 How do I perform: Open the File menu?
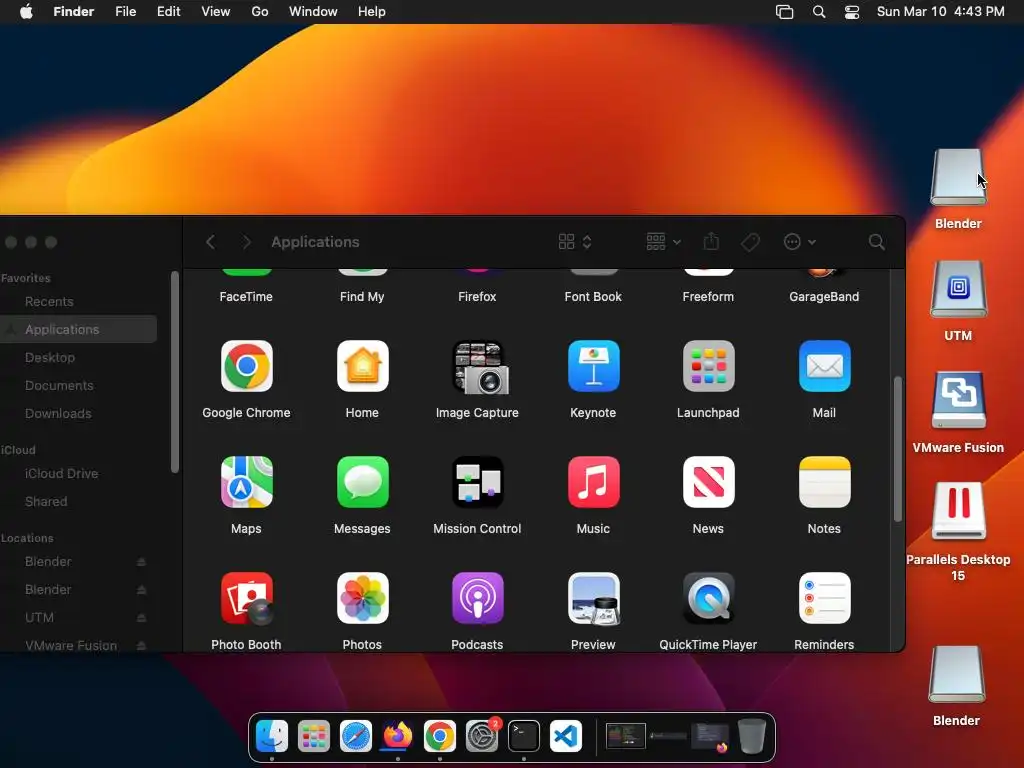(125, 12)
